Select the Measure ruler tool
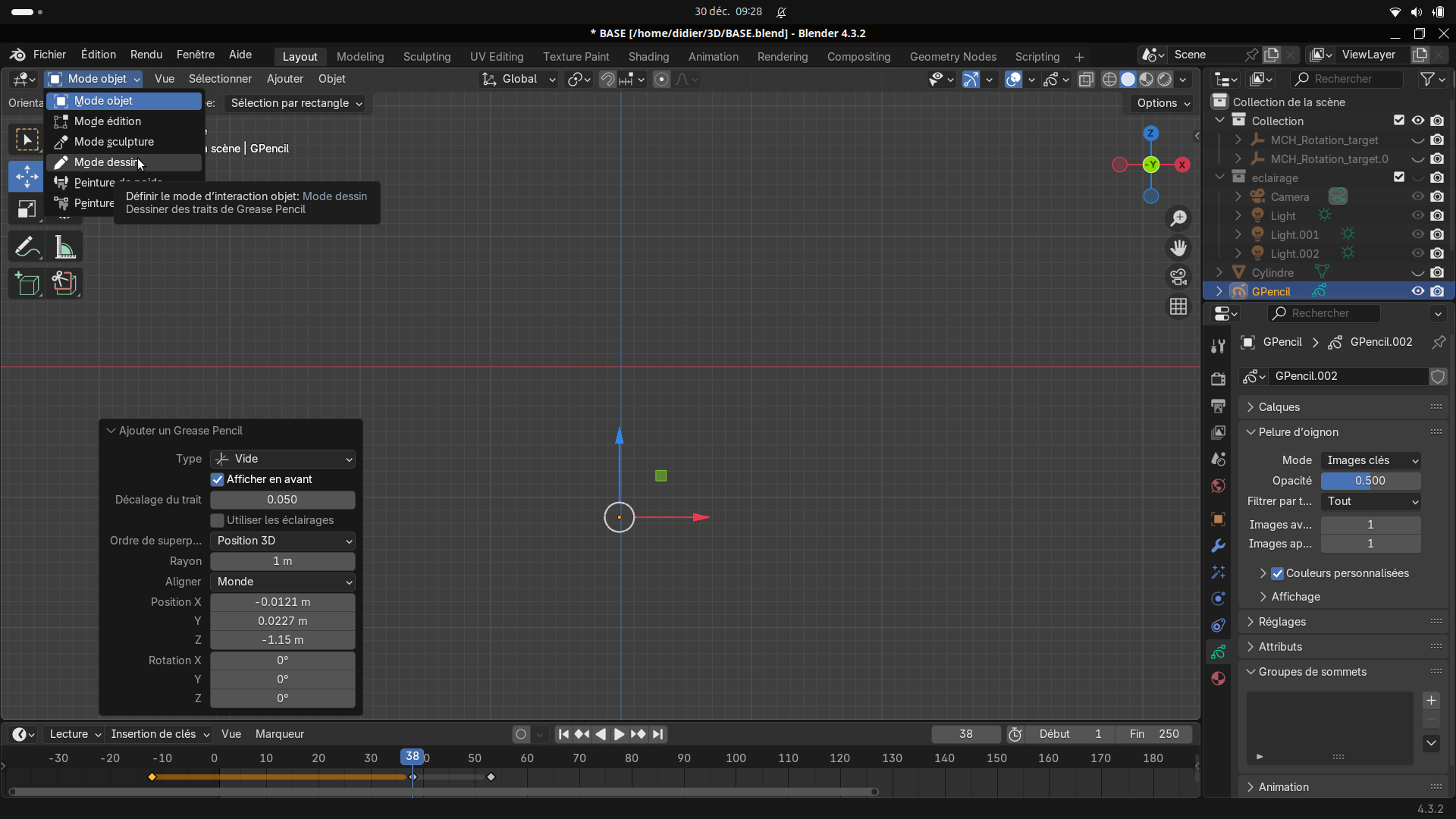This screenshot has height=819, width=1456. 64,247
